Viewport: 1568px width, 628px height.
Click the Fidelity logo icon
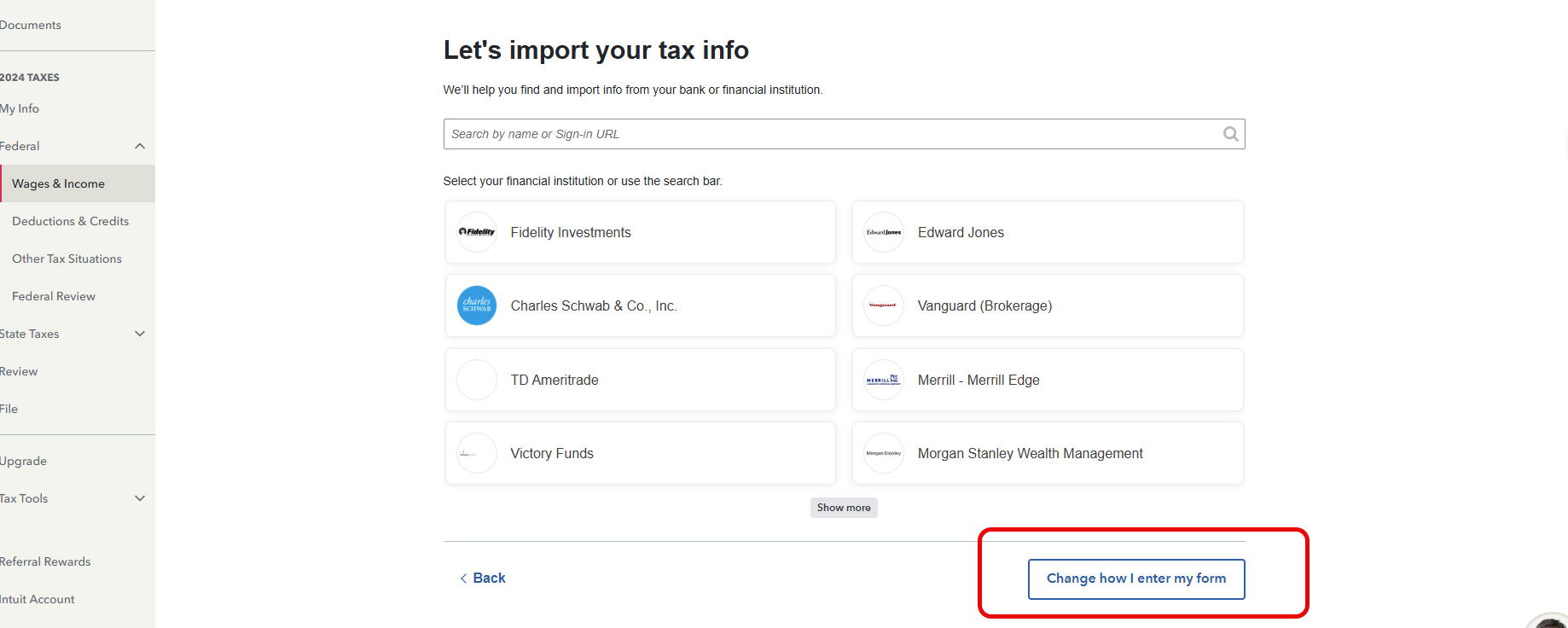(477, 232)
